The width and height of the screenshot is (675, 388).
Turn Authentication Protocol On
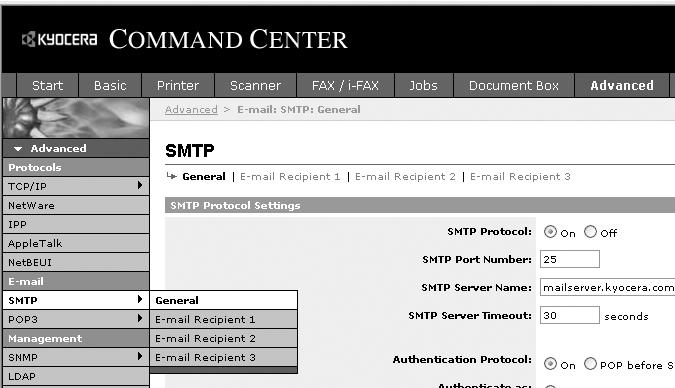point(550,364)
